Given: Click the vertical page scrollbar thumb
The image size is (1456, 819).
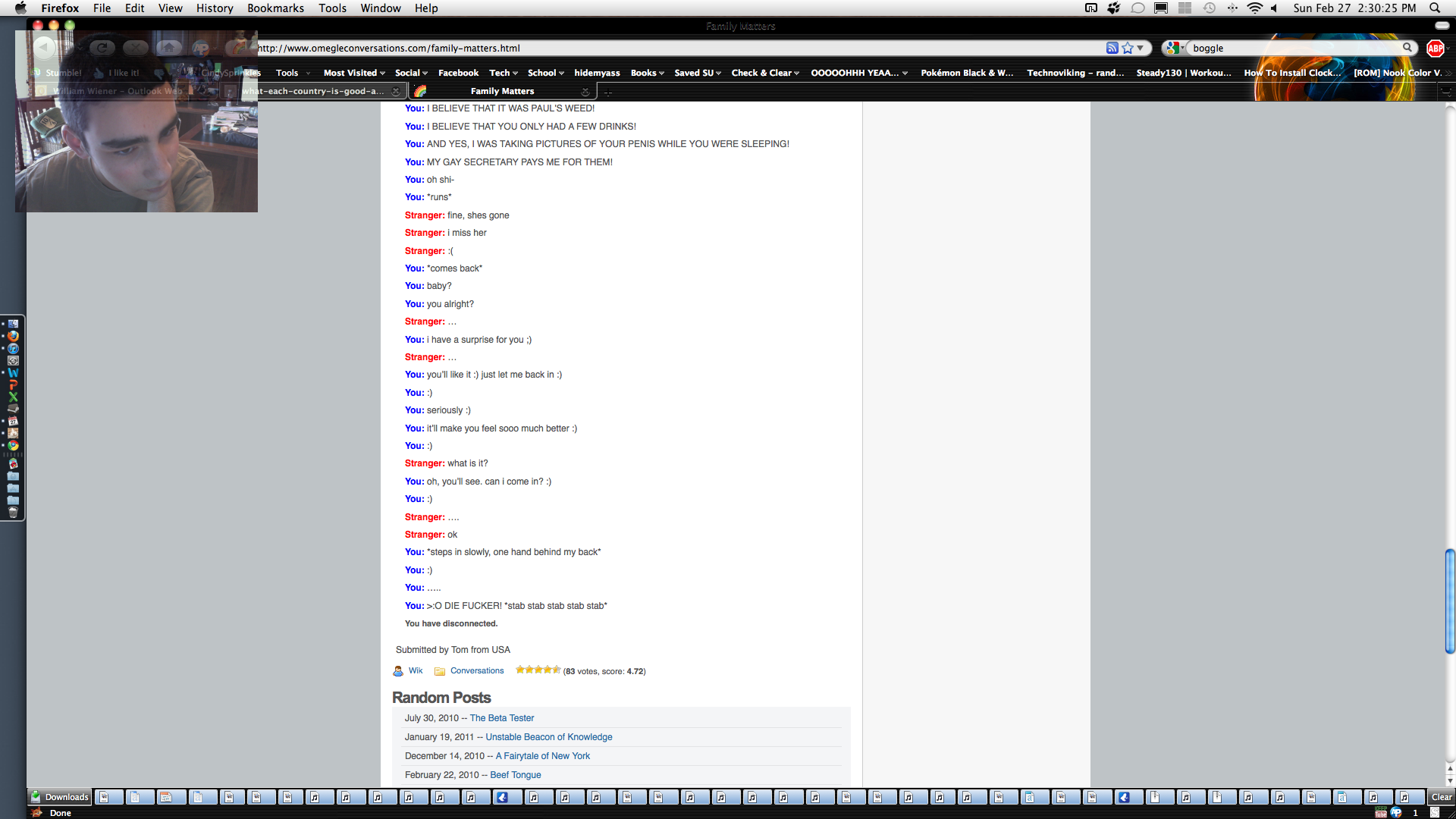Looking at the screenshot, I should click(1450, 601).
